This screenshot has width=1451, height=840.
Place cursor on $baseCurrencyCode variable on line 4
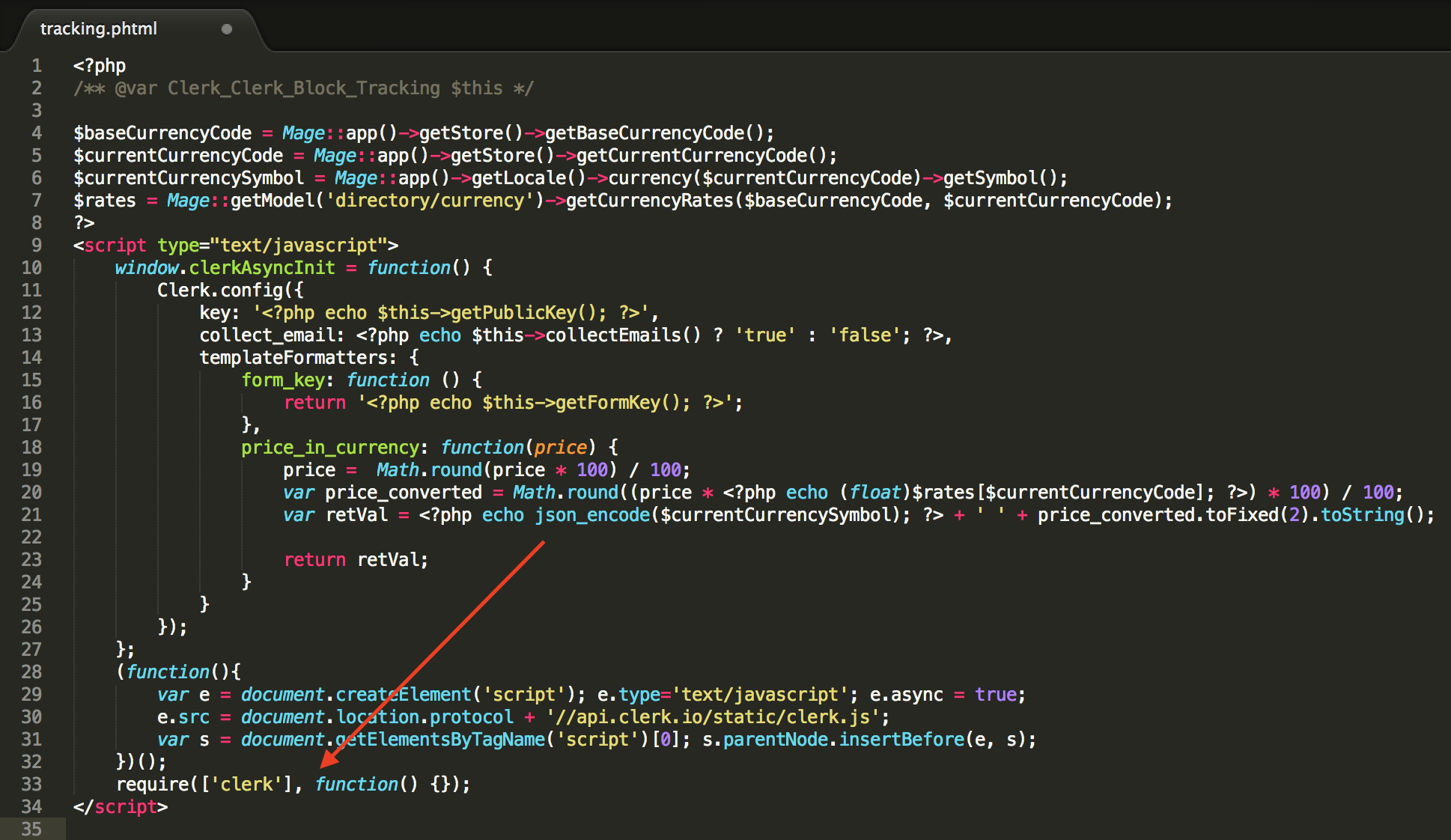click(x=162, y=133)
